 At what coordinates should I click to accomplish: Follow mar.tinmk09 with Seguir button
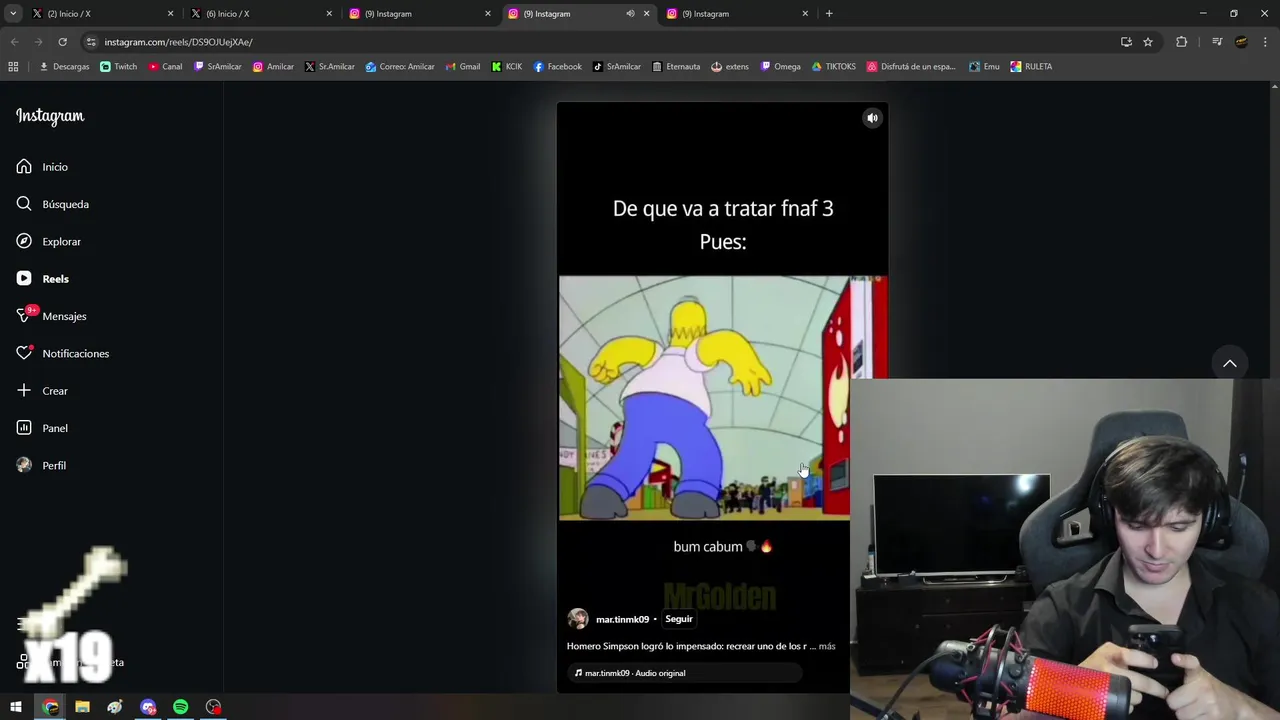(678, 619)
